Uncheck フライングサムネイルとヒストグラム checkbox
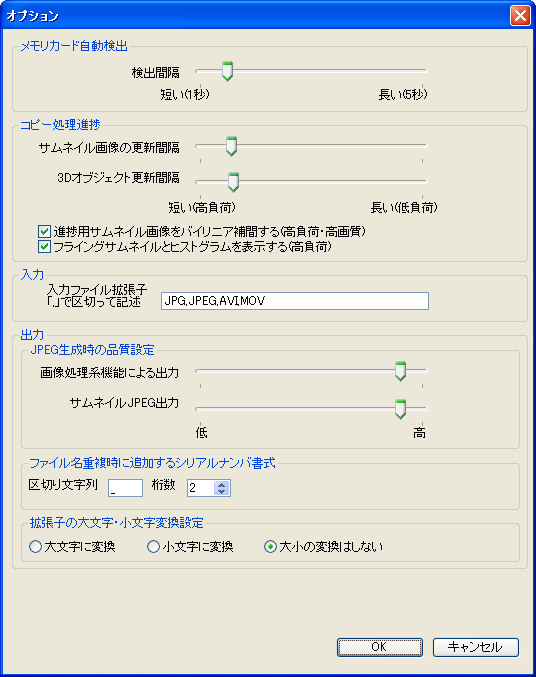 pos(44,247)
